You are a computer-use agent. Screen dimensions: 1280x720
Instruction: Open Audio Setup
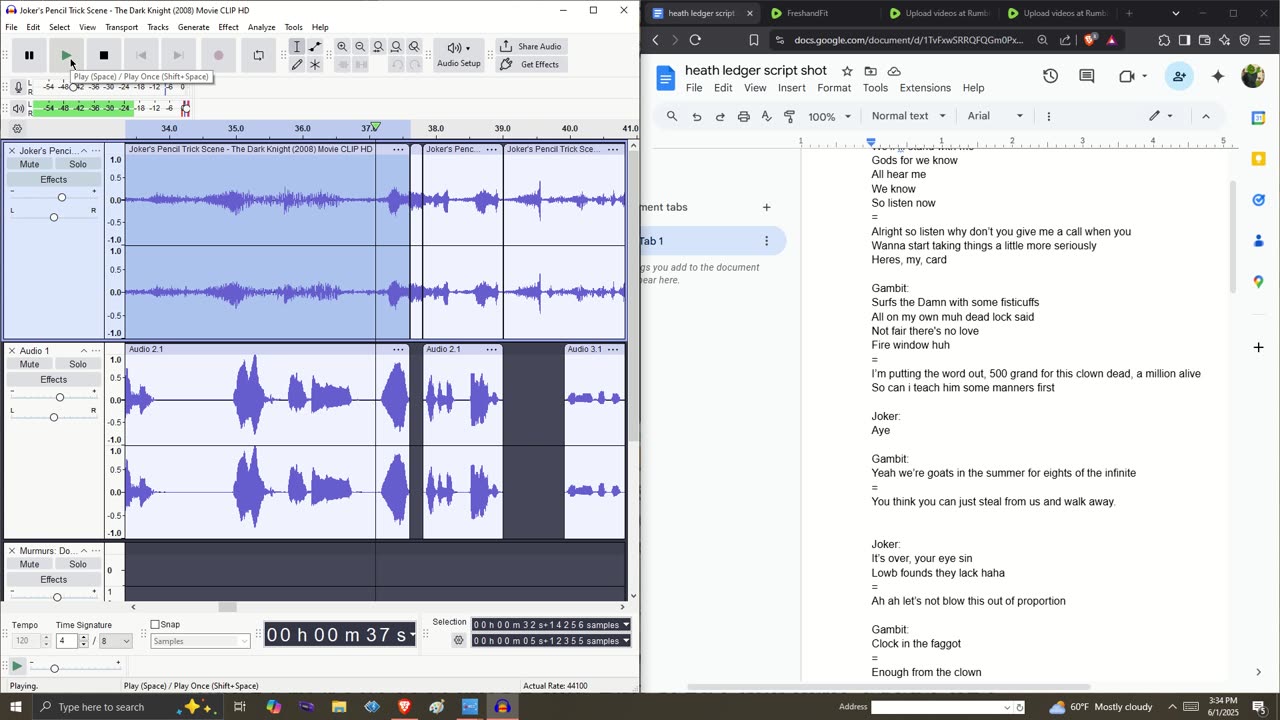(x=458, y=55)
